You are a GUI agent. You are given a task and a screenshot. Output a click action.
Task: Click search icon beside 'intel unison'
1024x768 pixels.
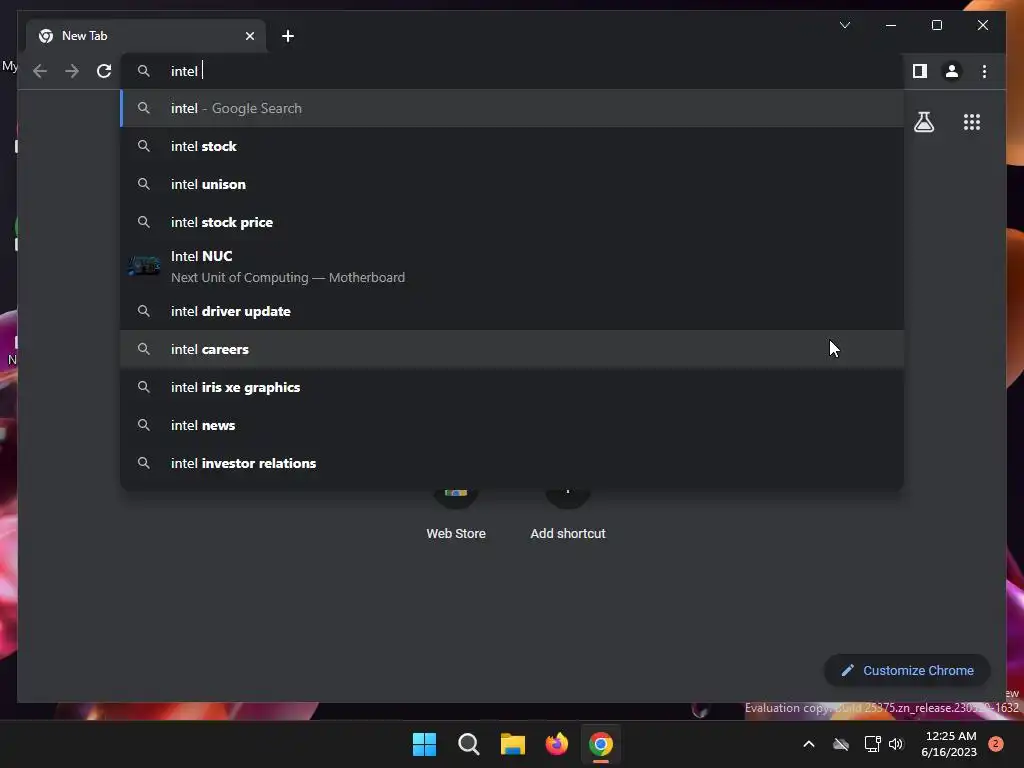[144, 184]
